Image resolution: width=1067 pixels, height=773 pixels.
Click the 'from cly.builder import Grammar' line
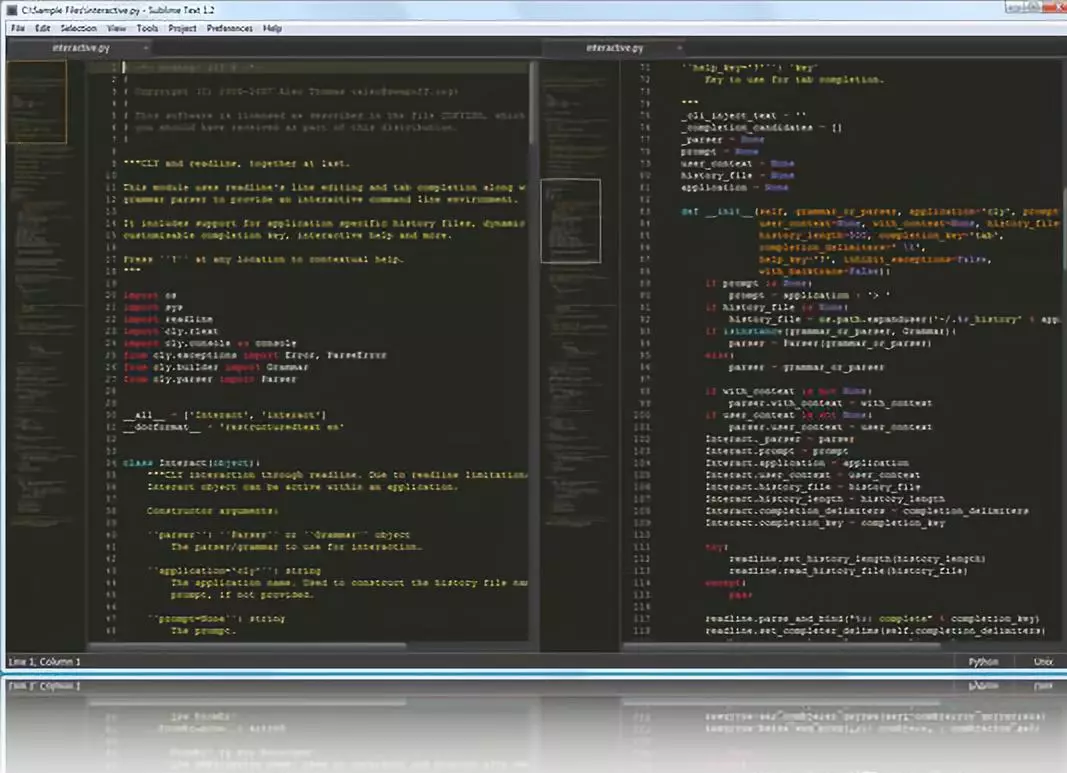216,367
